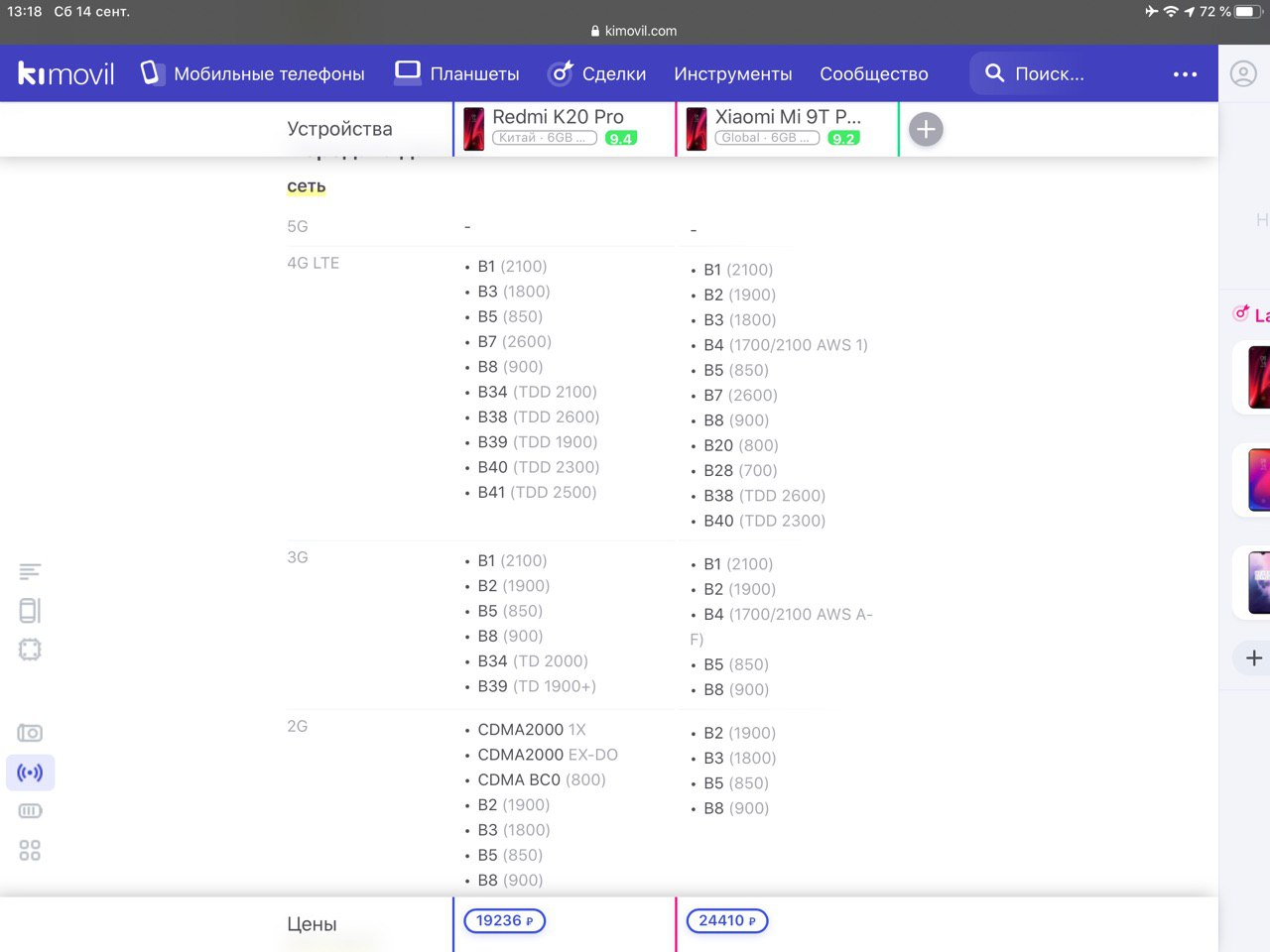The image size is (1270, 952).
Task: Click B34 (TD 2000) entry
Action: [x=533, y=660]
